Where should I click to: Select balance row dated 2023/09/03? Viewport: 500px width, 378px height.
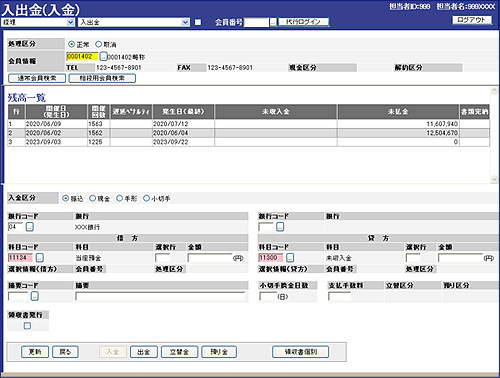coord(249,142)
